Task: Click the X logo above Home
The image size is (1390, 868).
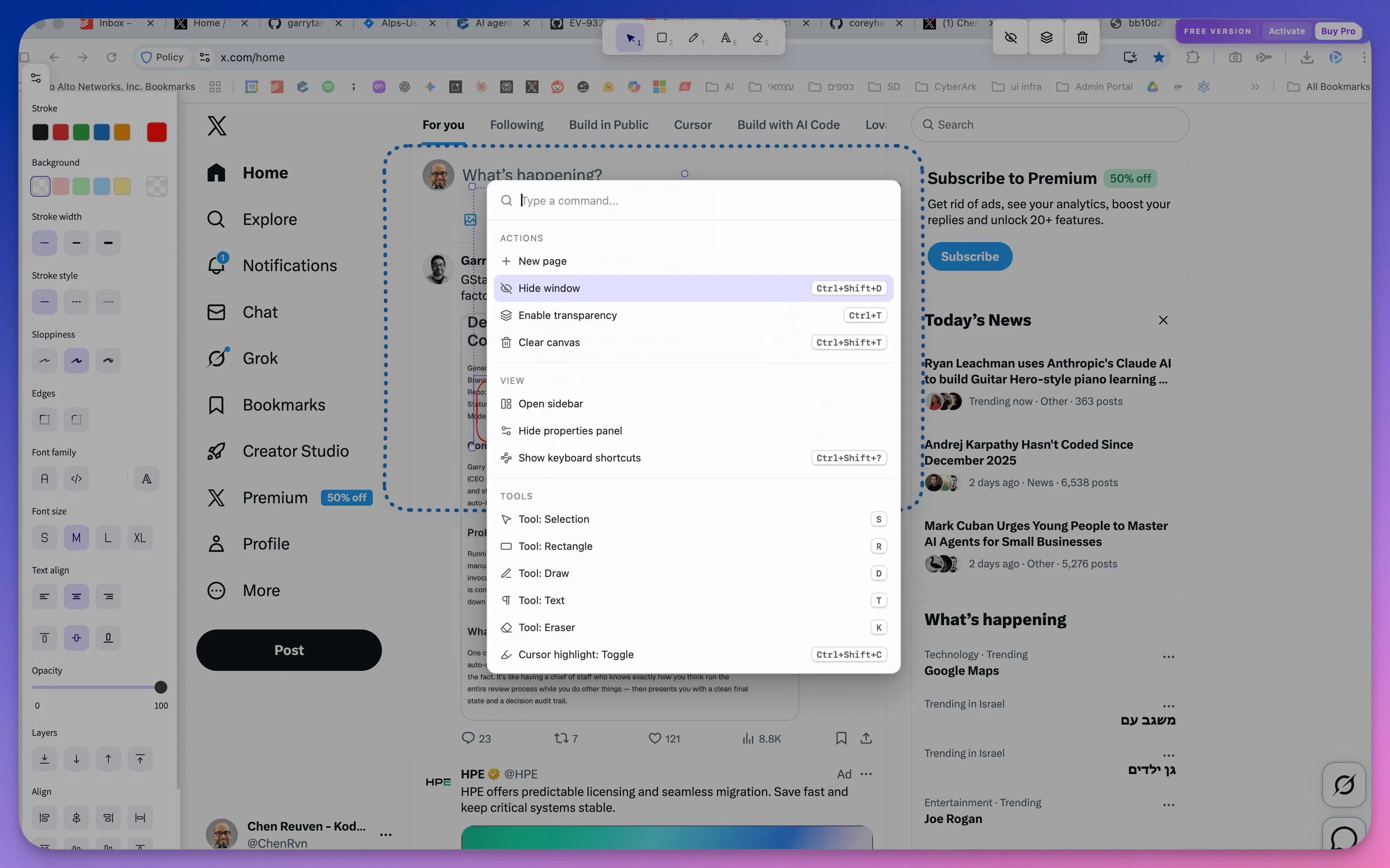Action: (x=217, y=125)
